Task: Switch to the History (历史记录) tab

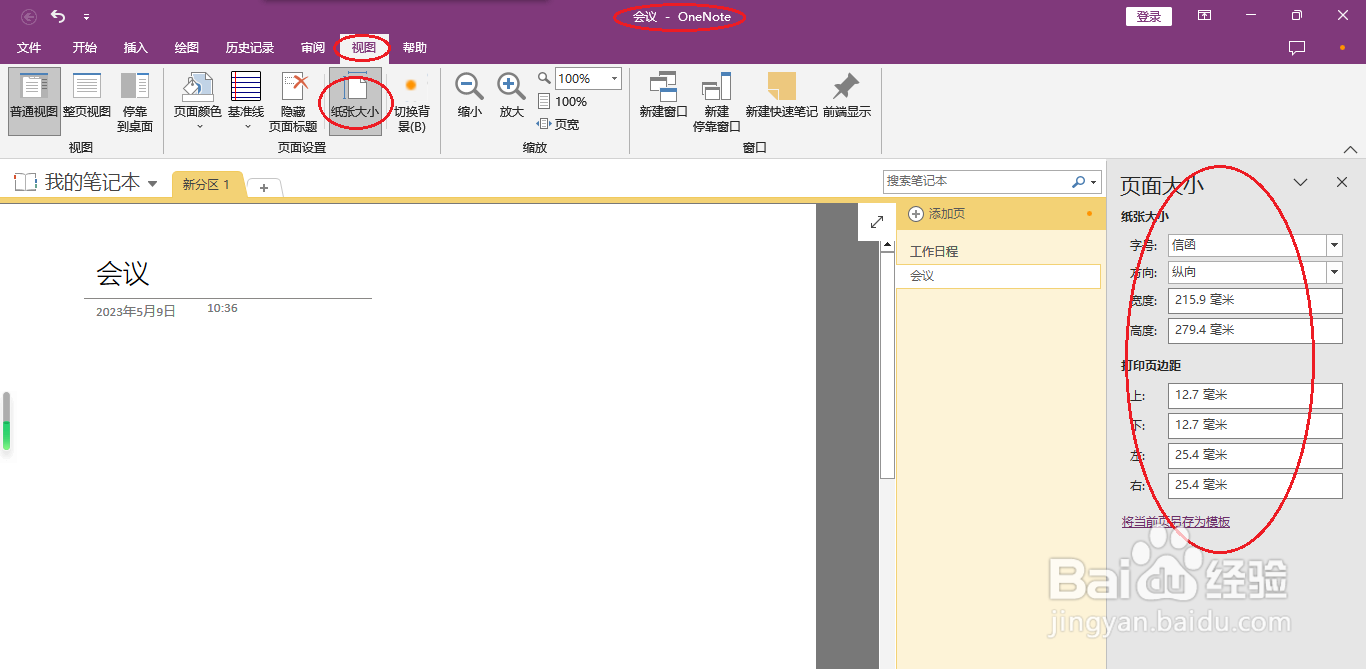Action: click(250, 47)
